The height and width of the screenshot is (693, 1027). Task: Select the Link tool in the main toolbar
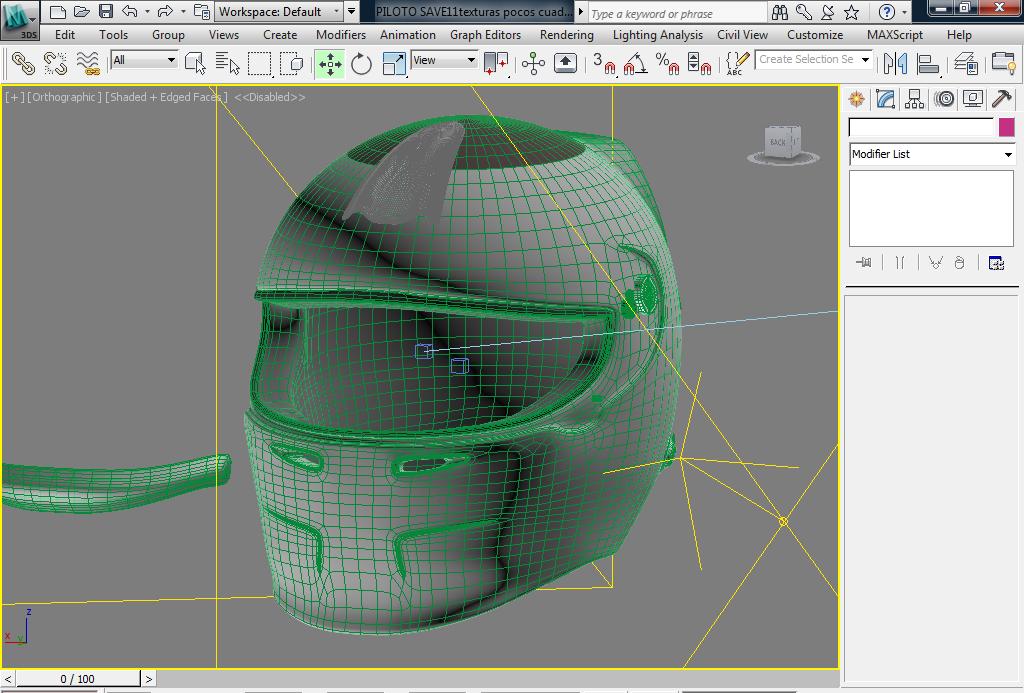click(23, 63)
